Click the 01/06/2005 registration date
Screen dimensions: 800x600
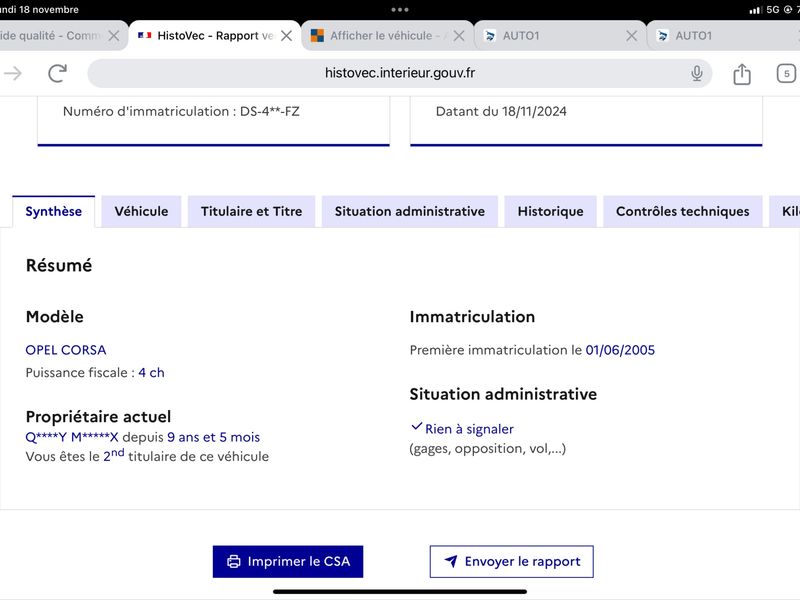[x=620, y=350]
